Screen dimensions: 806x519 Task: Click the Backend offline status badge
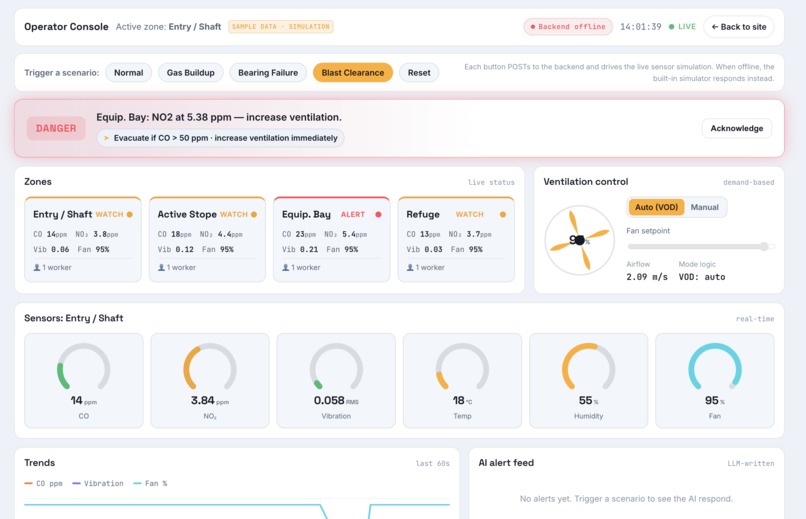(568, 27)
